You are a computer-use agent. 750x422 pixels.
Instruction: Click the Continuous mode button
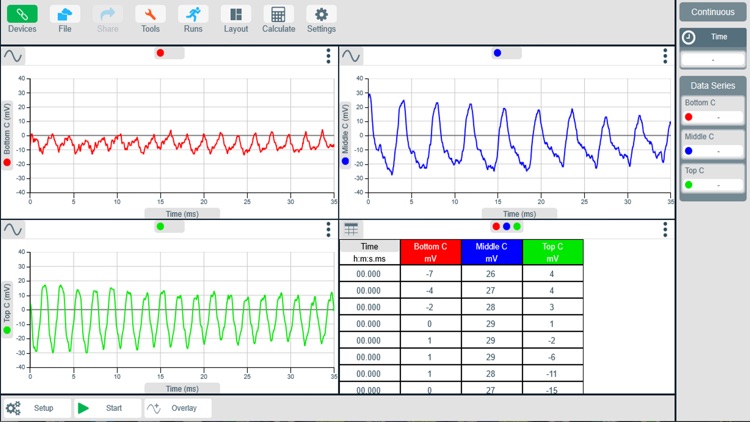click(713, 12)
